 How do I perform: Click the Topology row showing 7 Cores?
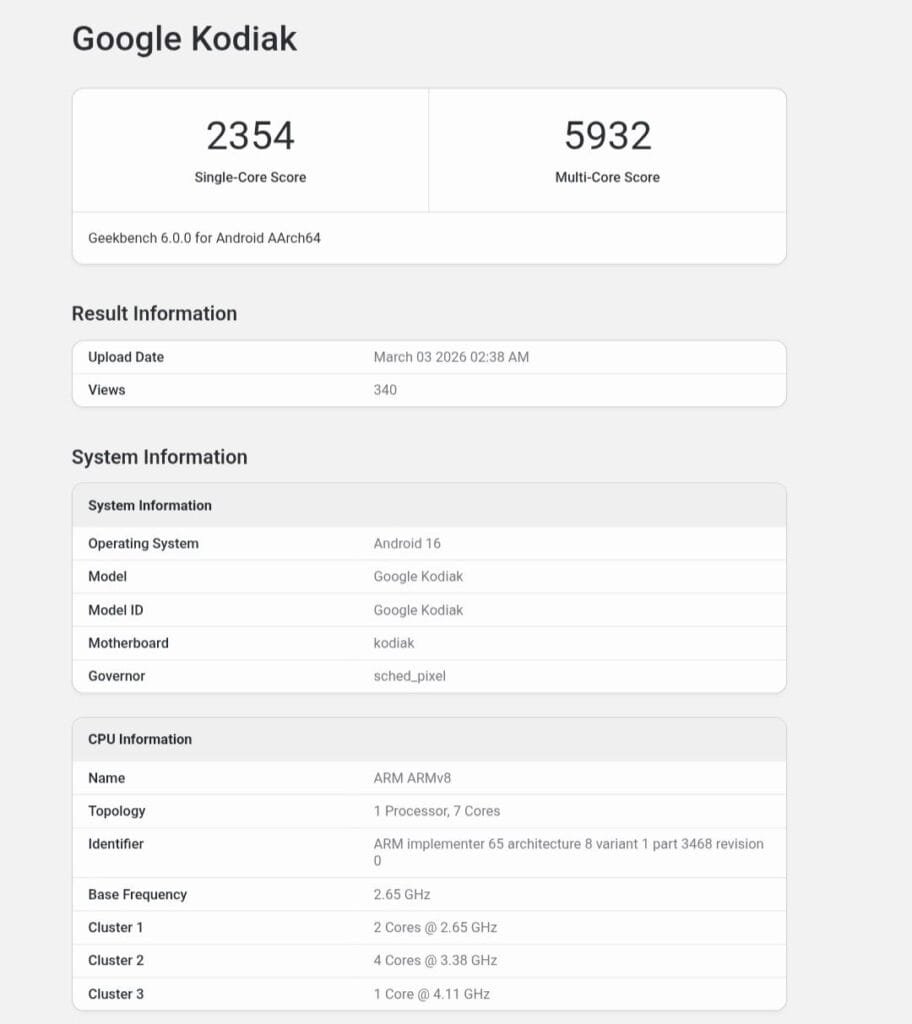click(x=427, y=811)
